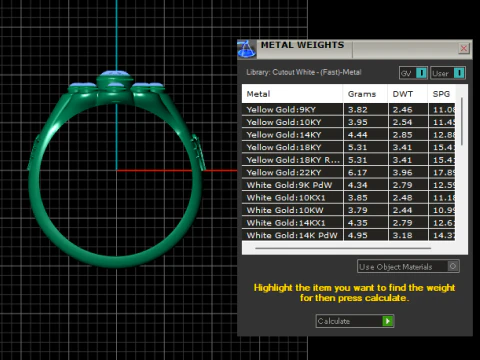
Task: Click the Calculate button
Action: point(355,321)
